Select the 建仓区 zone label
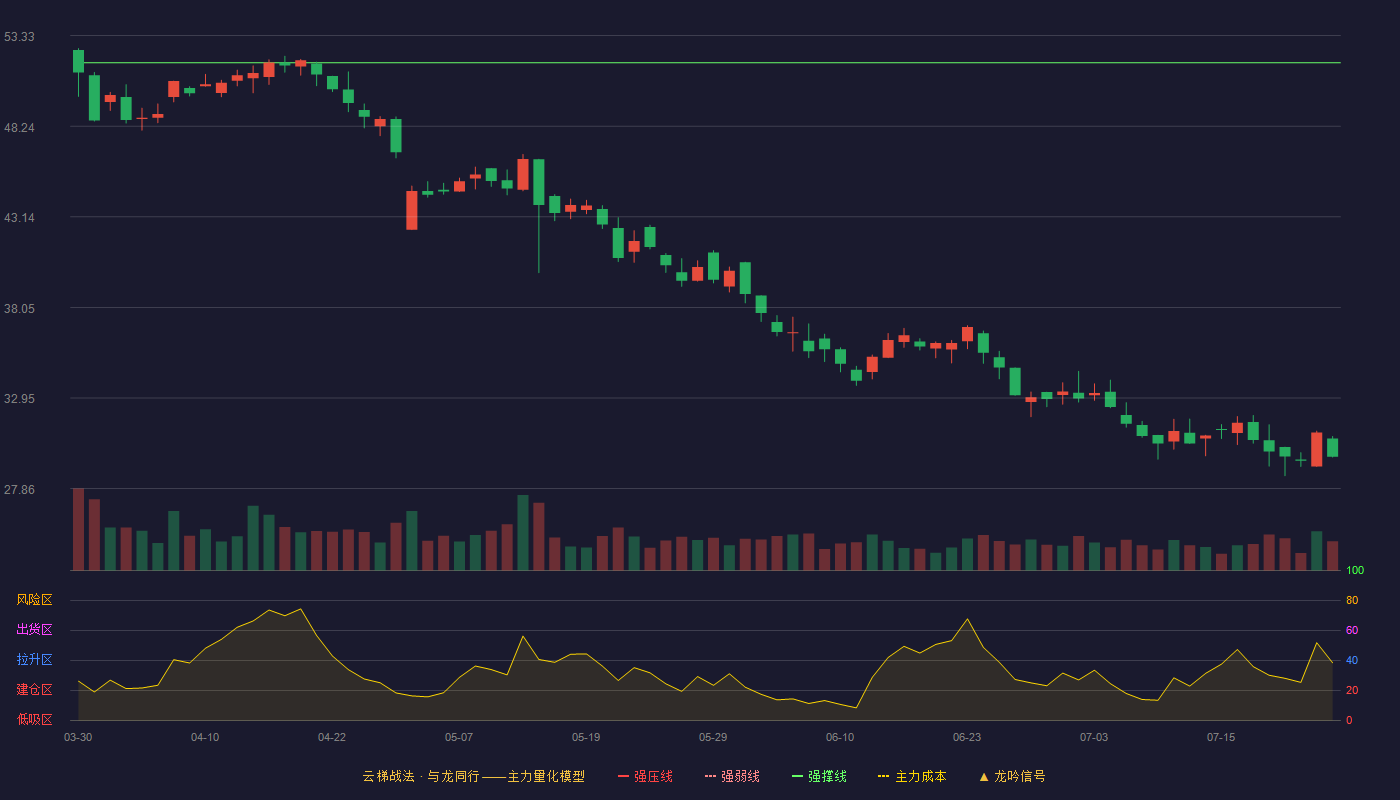1400x800 pixels. pyautogui.click(x=34, y=690)
